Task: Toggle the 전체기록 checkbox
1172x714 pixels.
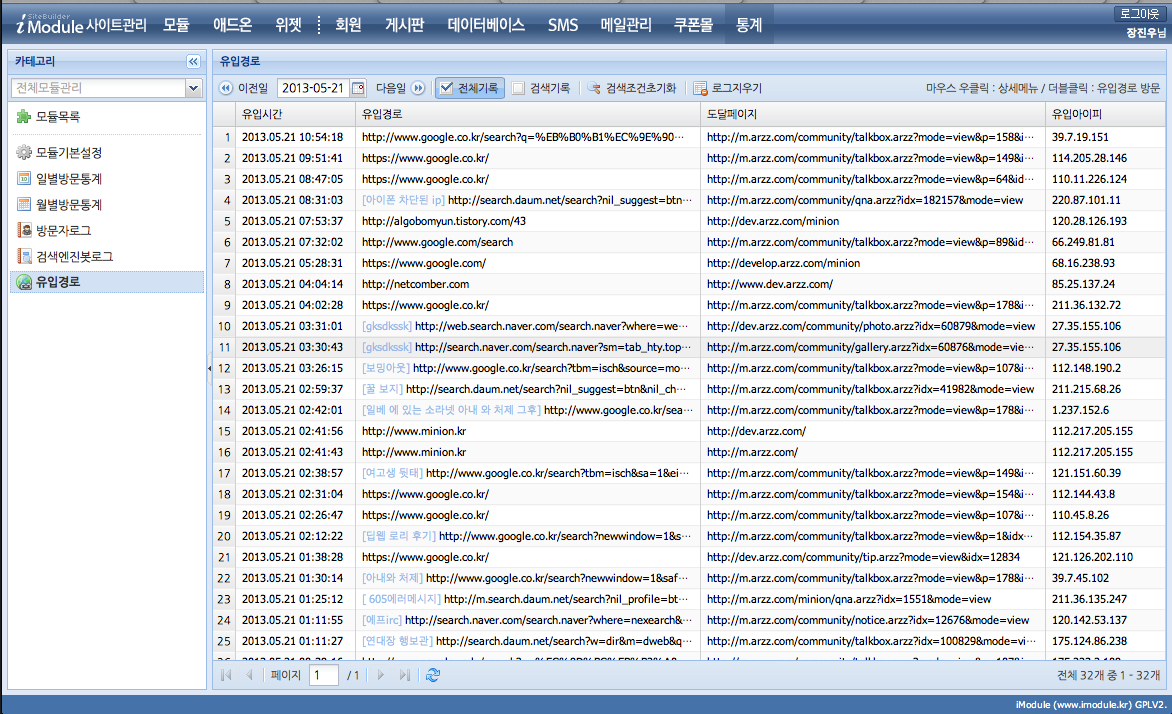Action: coord(446,88)
